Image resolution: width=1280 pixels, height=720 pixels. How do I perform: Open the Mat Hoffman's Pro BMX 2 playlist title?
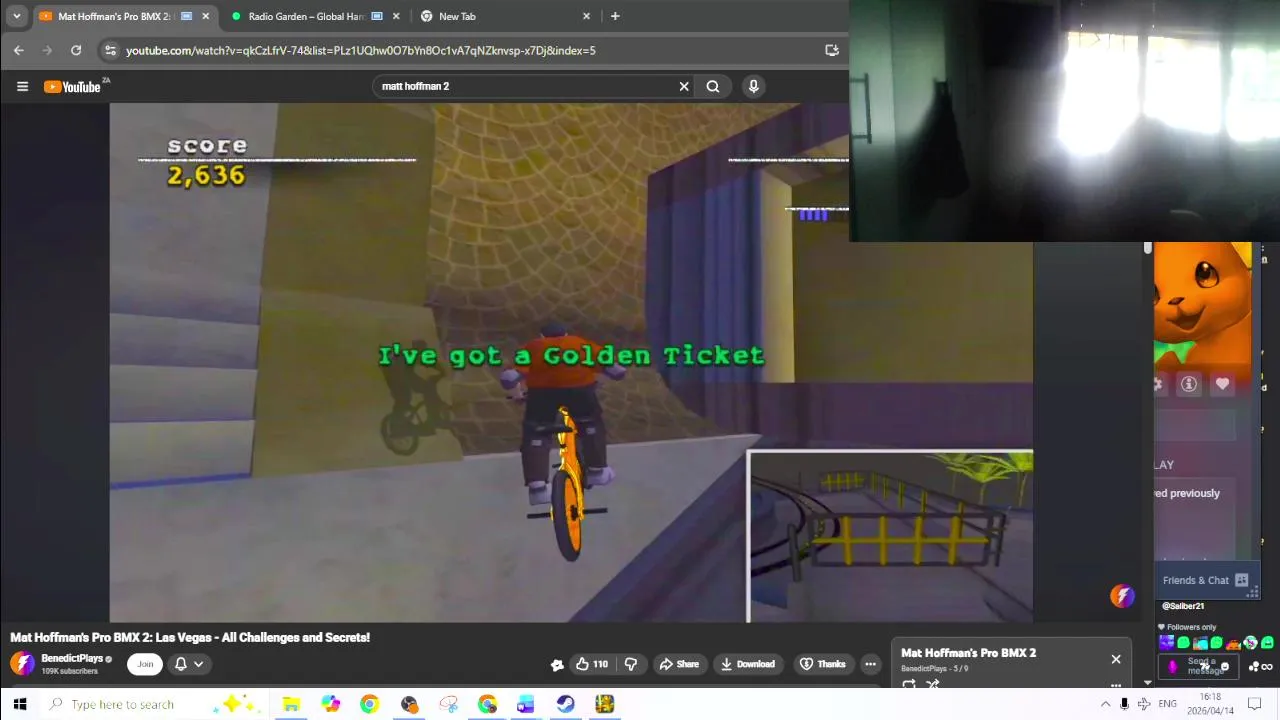tap(968, 653)
